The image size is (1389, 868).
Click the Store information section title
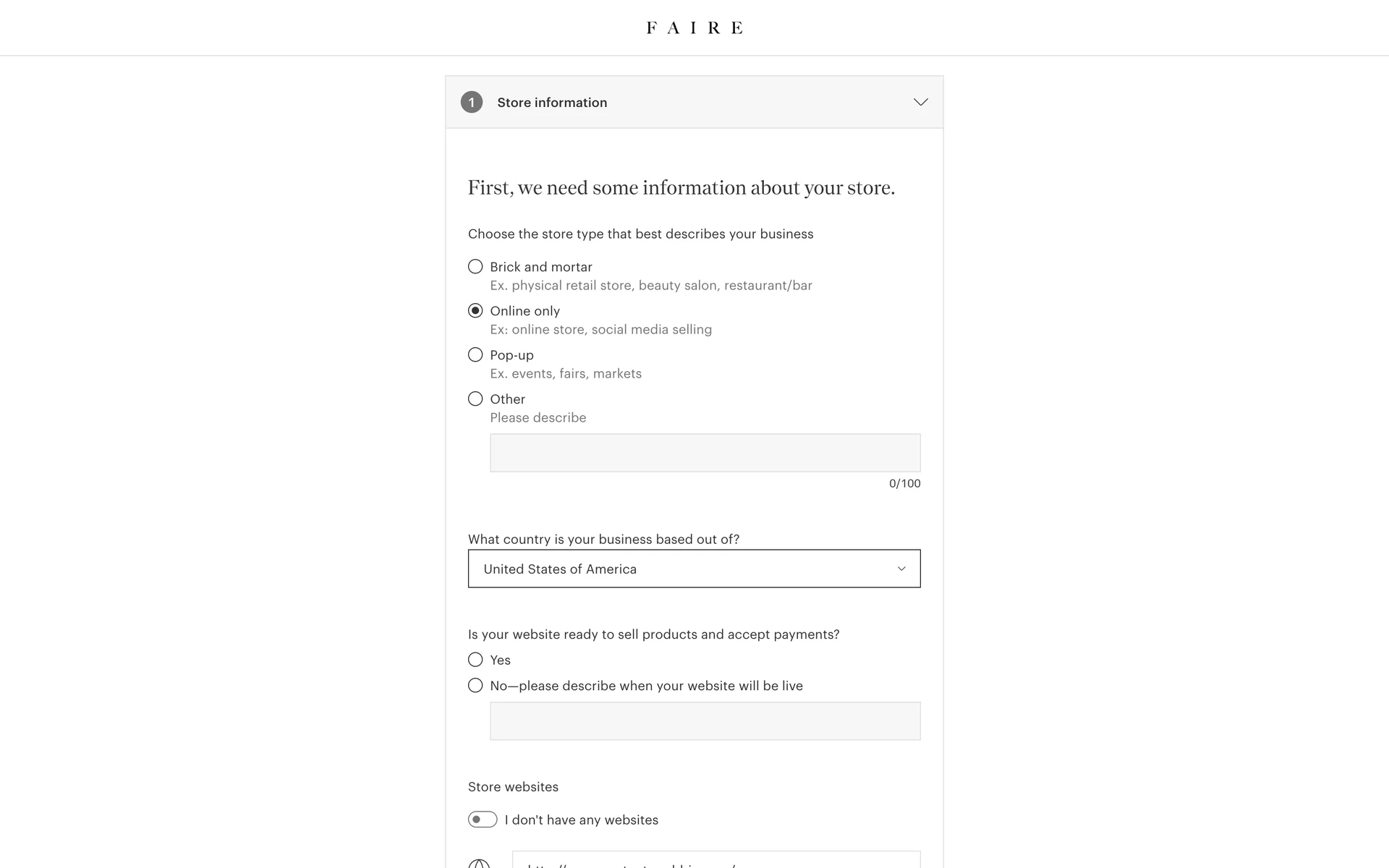[552, 103]
